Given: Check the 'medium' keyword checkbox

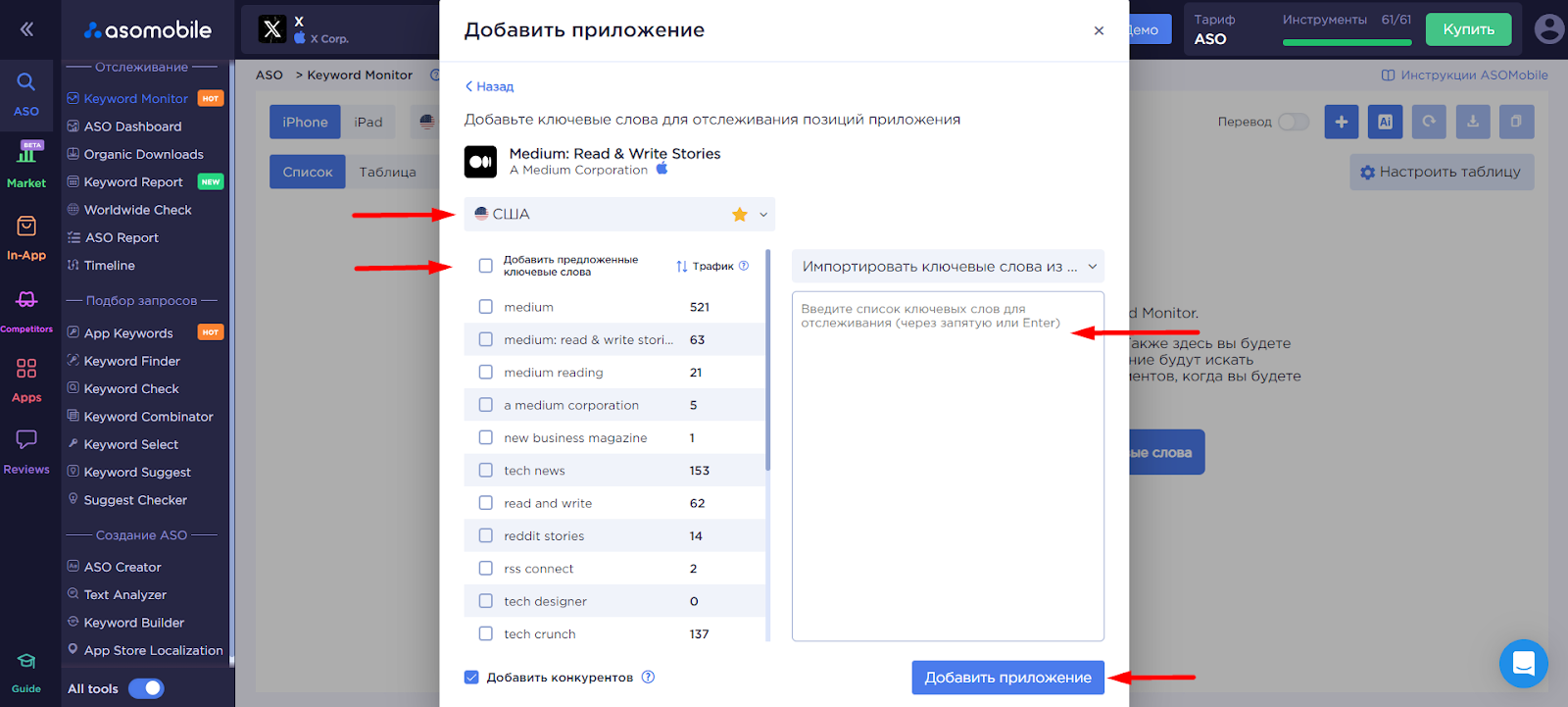Looking at the screenshot, I should pos(485,307).
